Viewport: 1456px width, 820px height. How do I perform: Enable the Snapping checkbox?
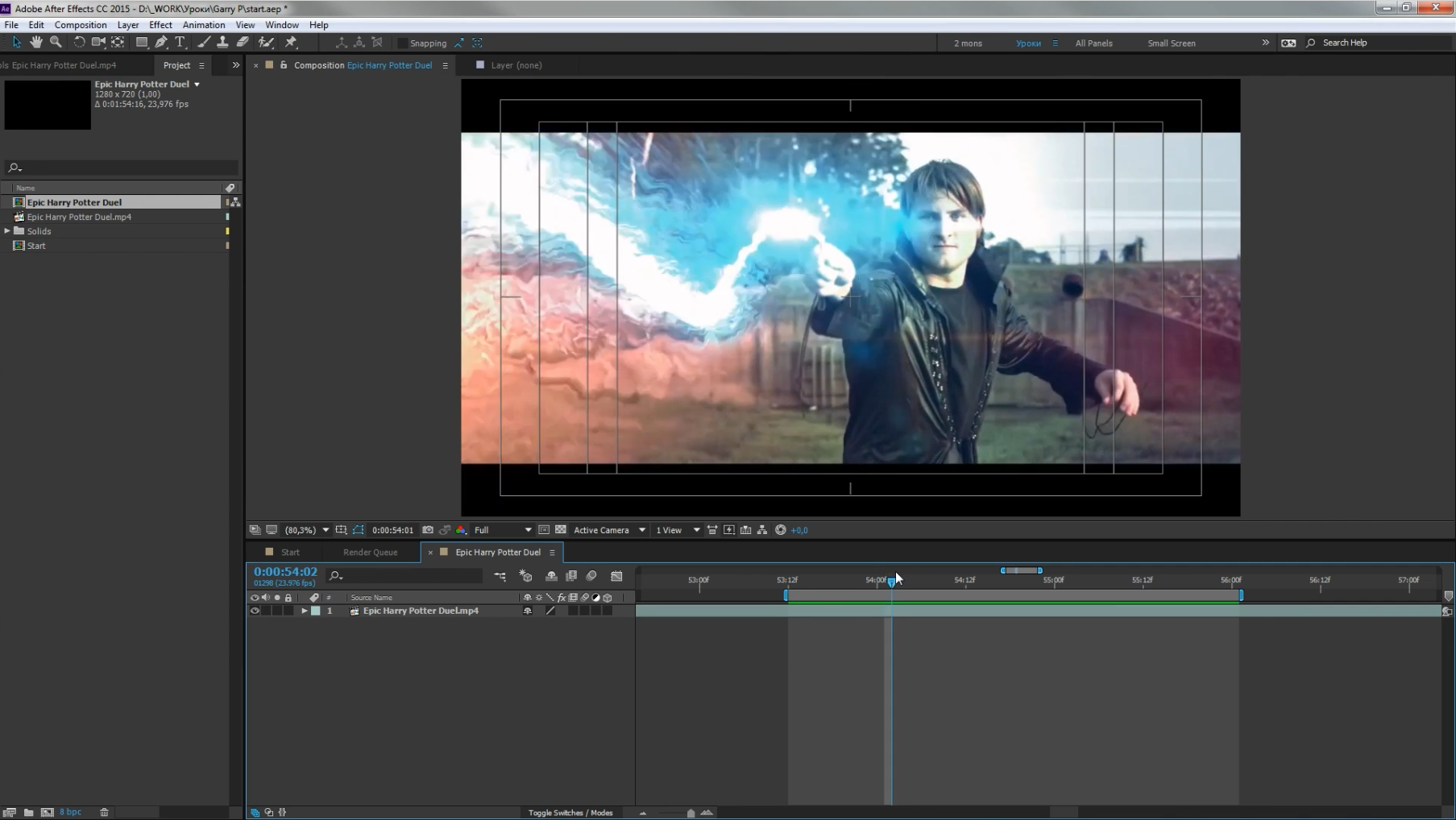(x=403, y=43)
